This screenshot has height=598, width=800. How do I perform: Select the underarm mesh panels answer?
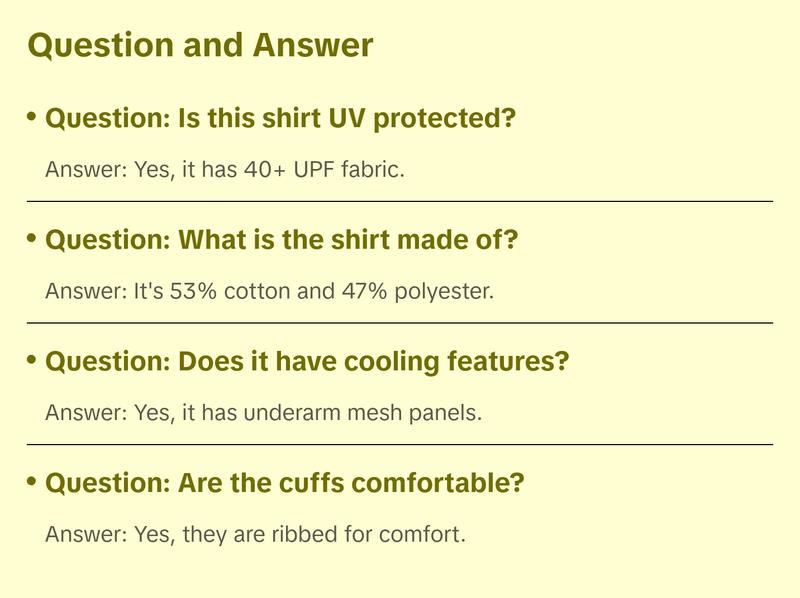263,413
